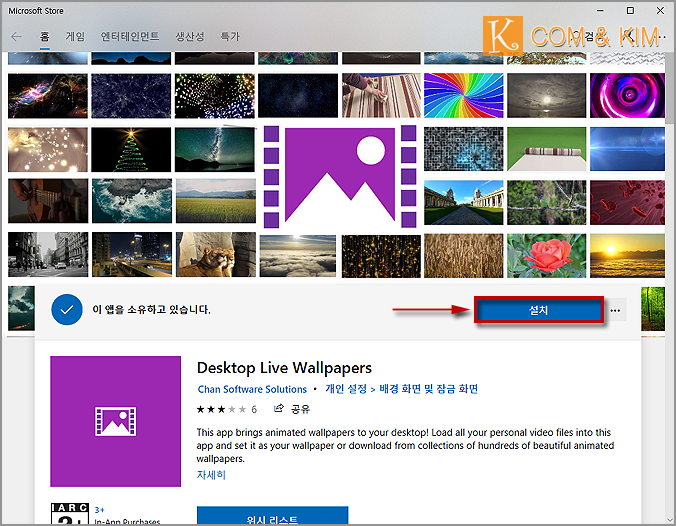
Task: Click the blue 설치 install button
Action: [538, 310]
